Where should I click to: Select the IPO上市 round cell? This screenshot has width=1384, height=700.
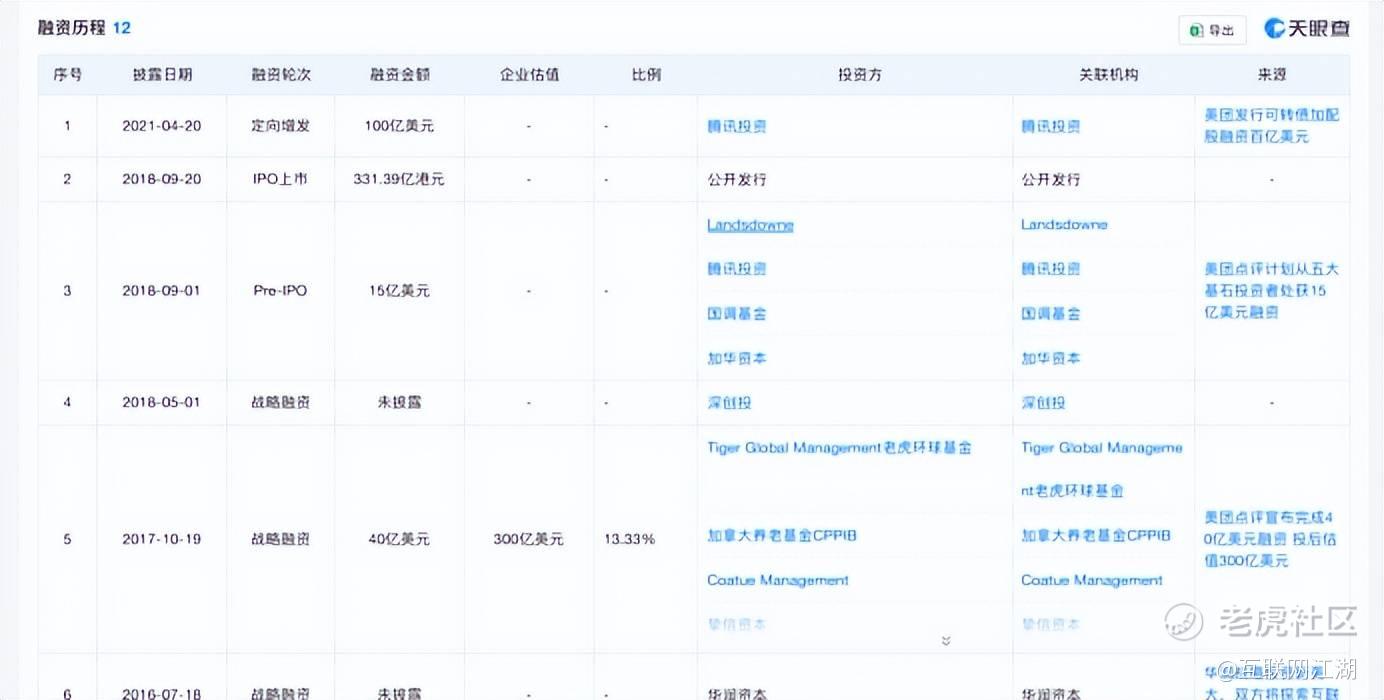coord(281,179)
